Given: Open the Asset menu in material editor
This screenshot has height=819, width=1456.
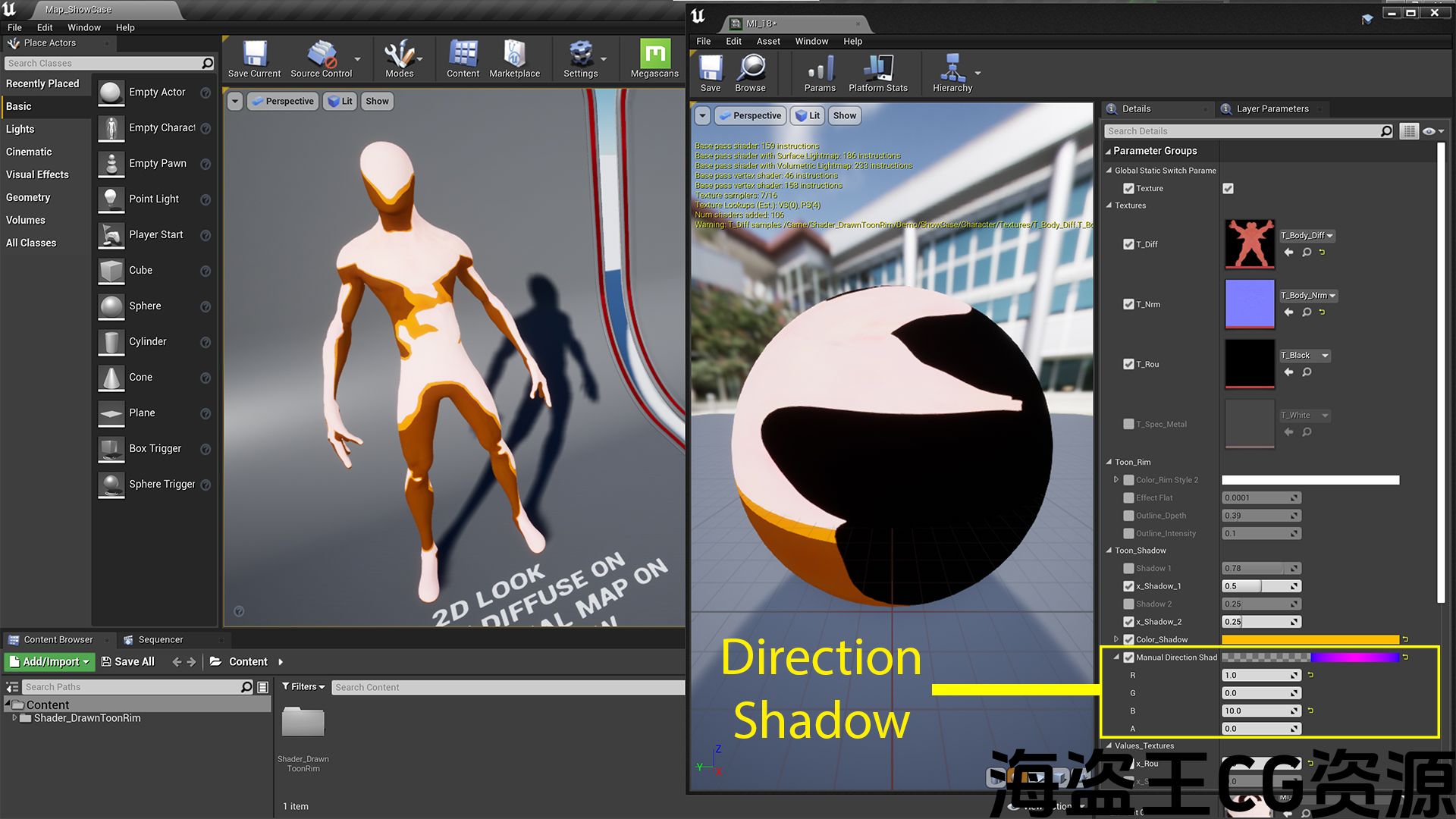Looking at the screenshot, I should (767, 41).
